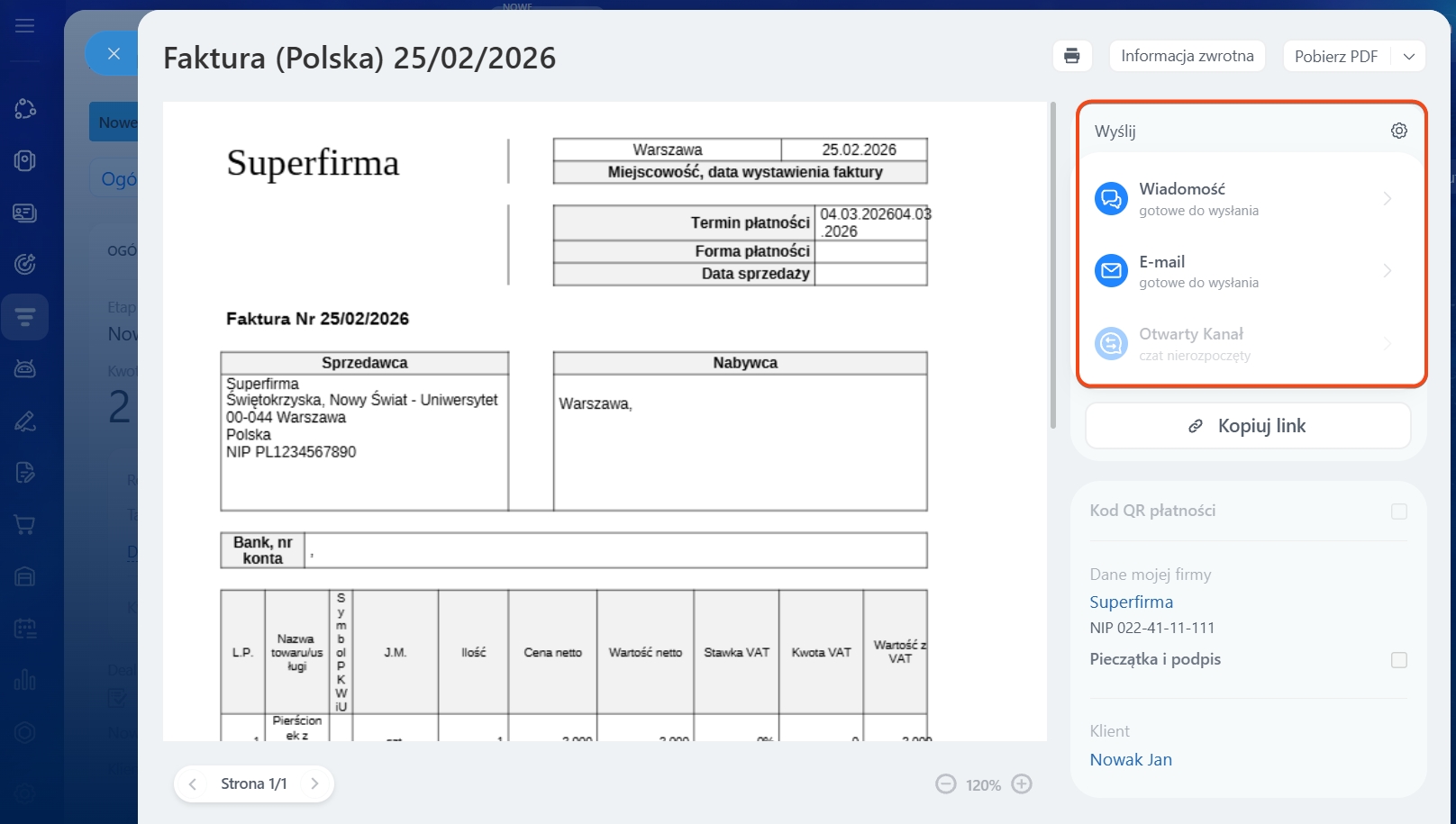Viewport: 1456px width, 824px height.
Task: Enable the Kod QR płatności checkbox
Action: tap(1398, 512)
